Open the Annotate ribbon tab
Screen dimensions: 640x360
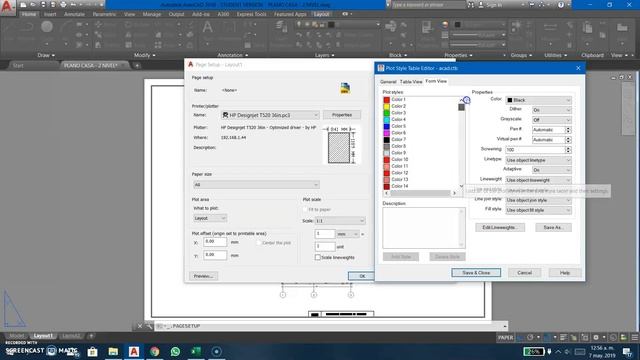[x=74, y=14]
